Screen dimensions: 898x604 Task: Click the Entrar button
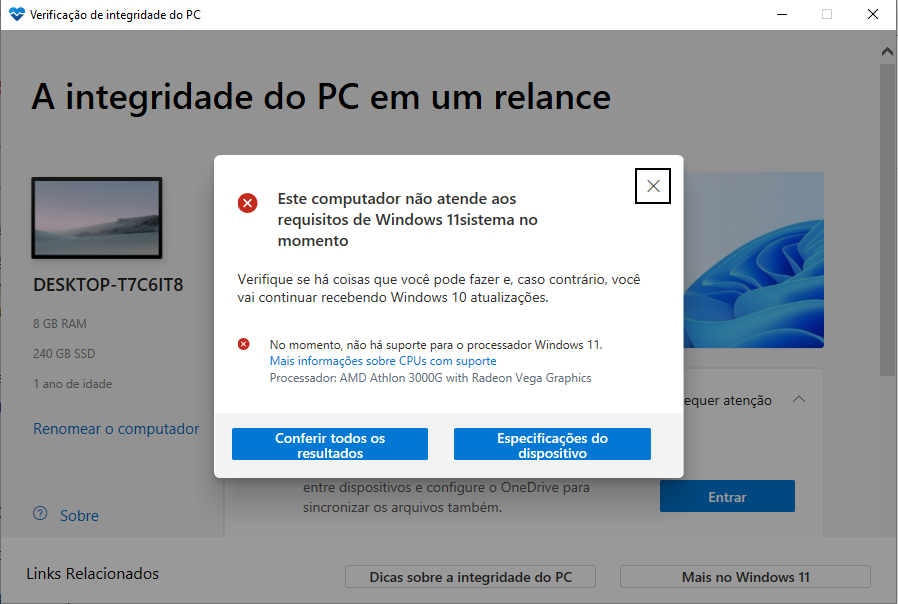(x=727, y=496)
